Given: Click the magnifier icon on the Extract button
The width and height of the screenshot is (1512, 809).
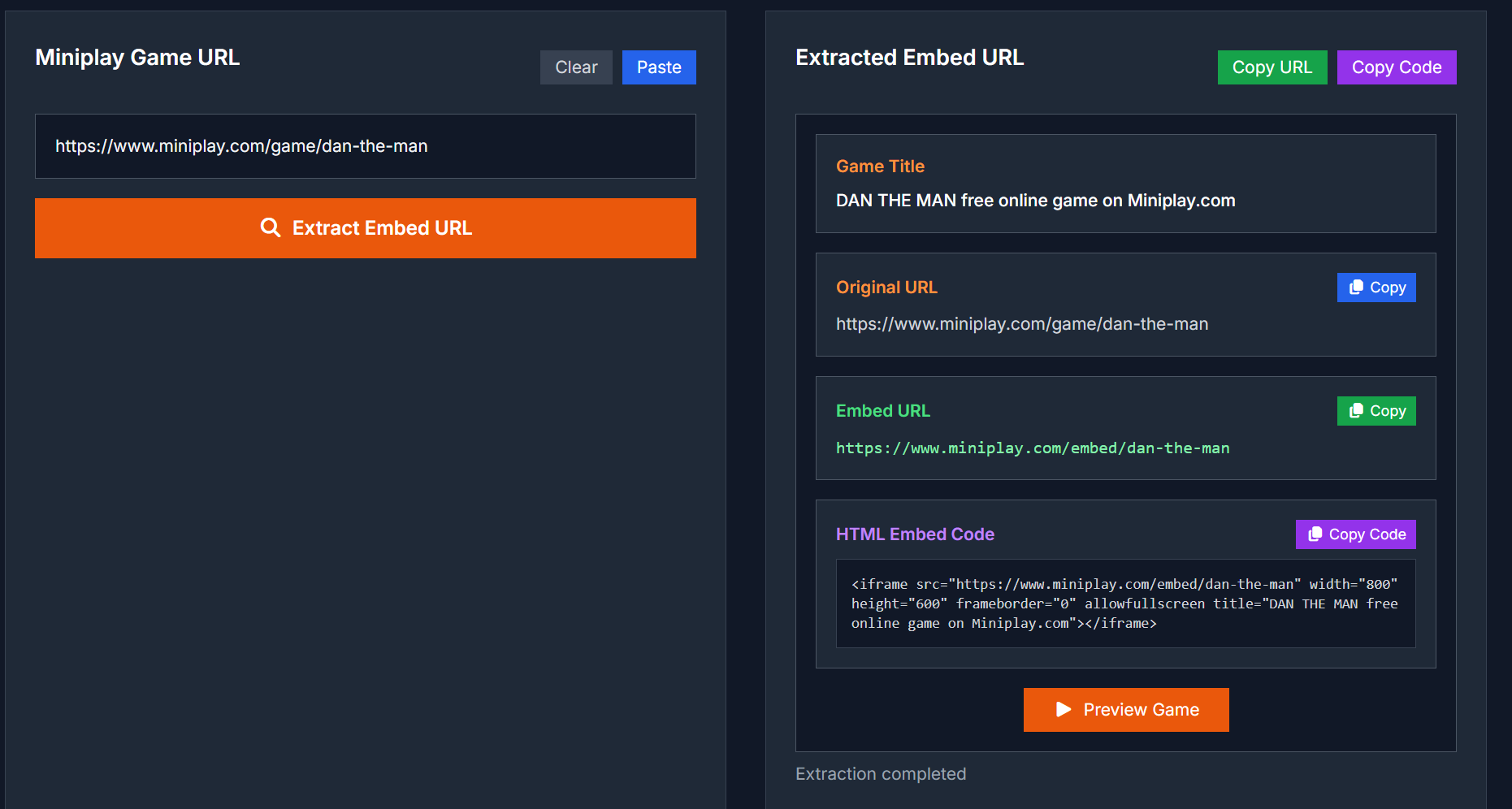Looking at the screenshot, I should coord(270,227).
